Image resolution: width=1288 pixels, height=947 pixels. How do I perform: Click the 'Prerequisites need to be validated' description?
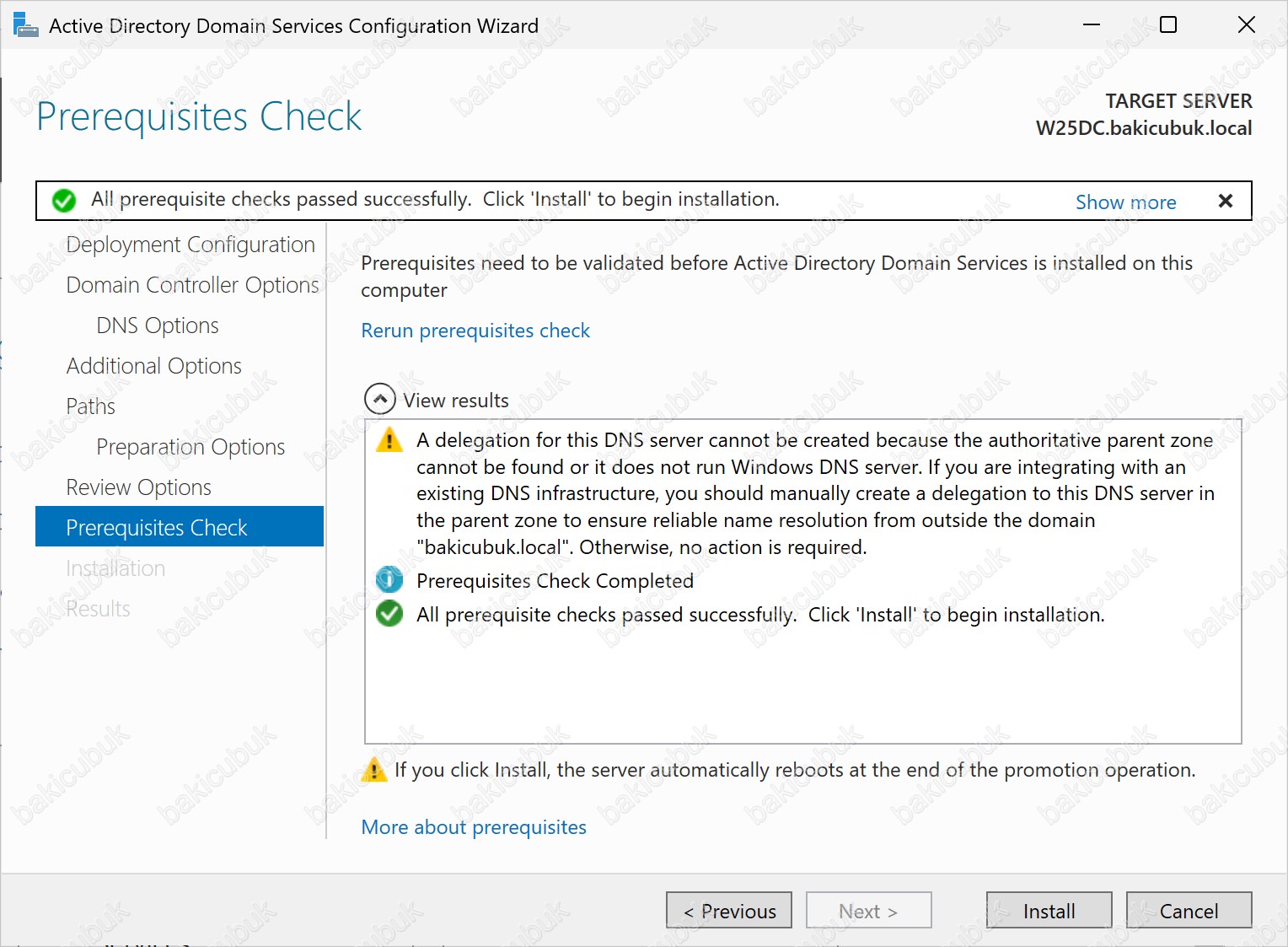click(x=776, y=277)
